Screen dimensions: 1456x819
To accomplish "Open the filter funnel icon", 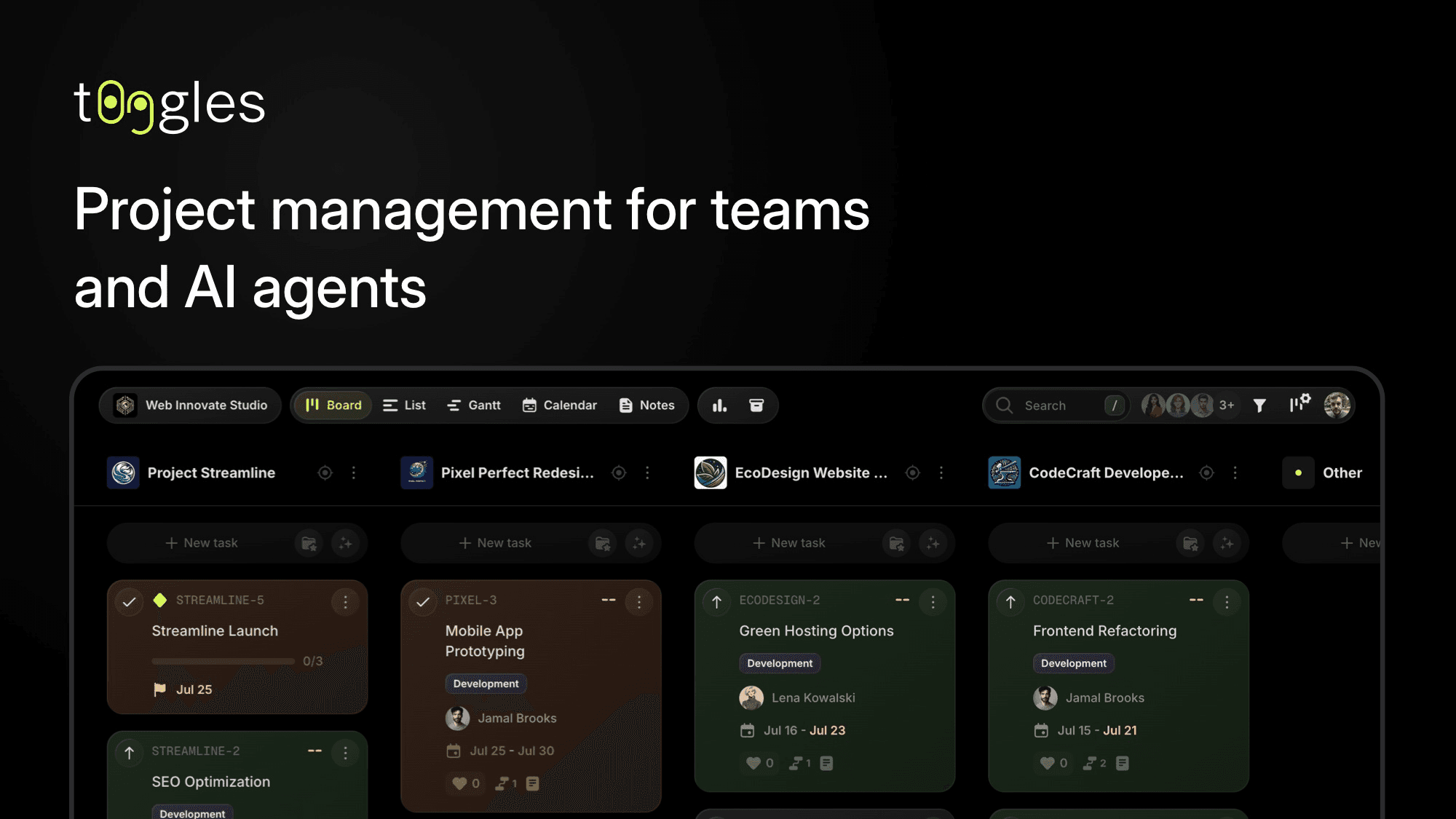I will click(1259, 405).
